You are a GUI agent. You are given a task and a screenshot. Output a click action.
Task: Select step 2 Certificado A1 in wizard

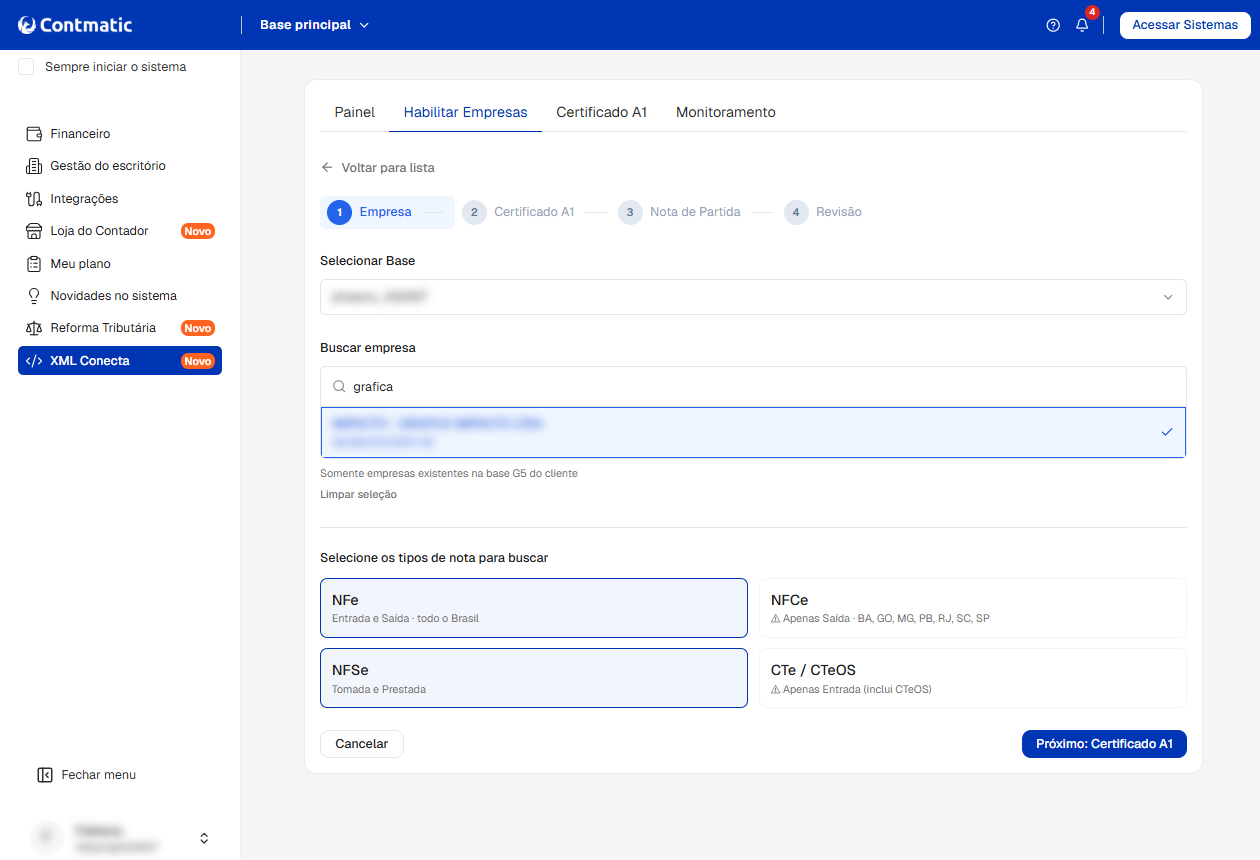[518, 212]
